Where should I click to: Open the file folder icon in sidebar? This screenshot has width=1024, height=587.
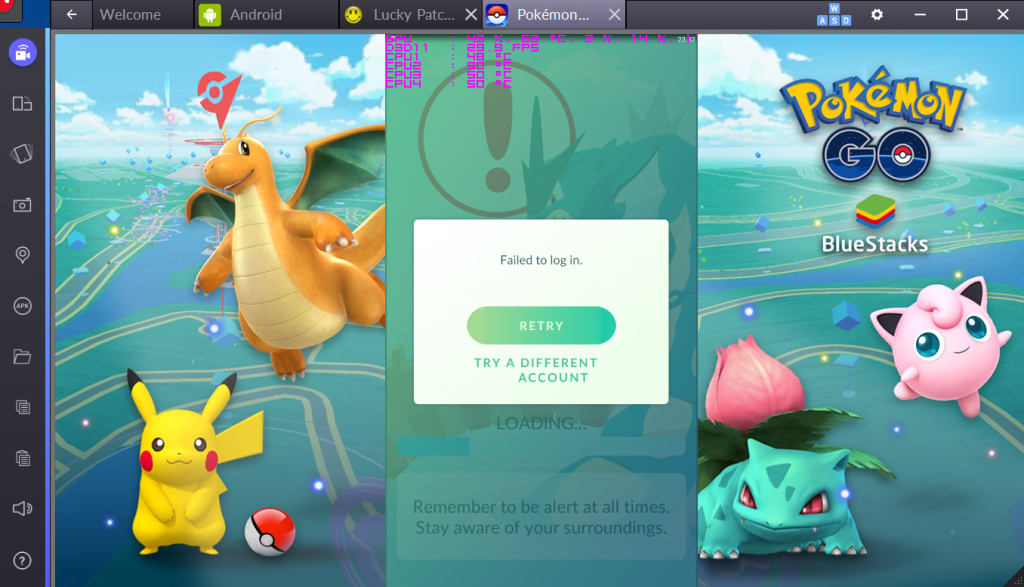pyautogui.click(x=22, y=357)
